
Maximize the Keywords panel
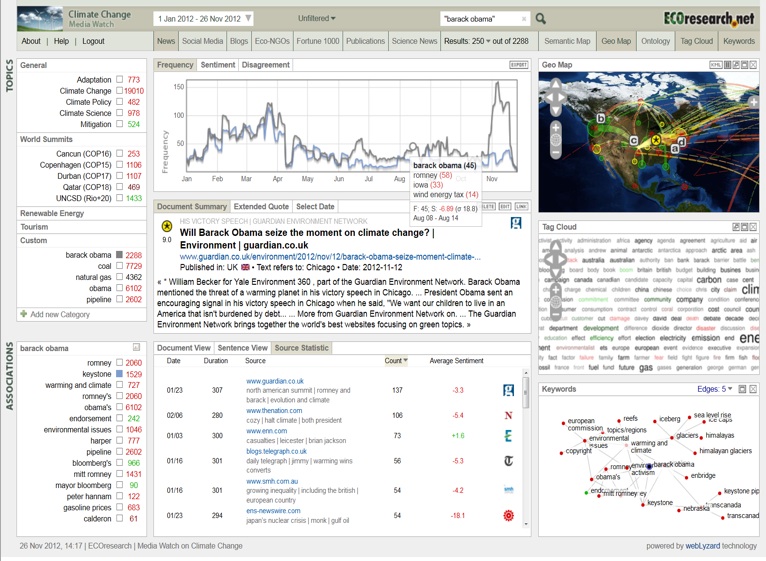tap(743, 389)
